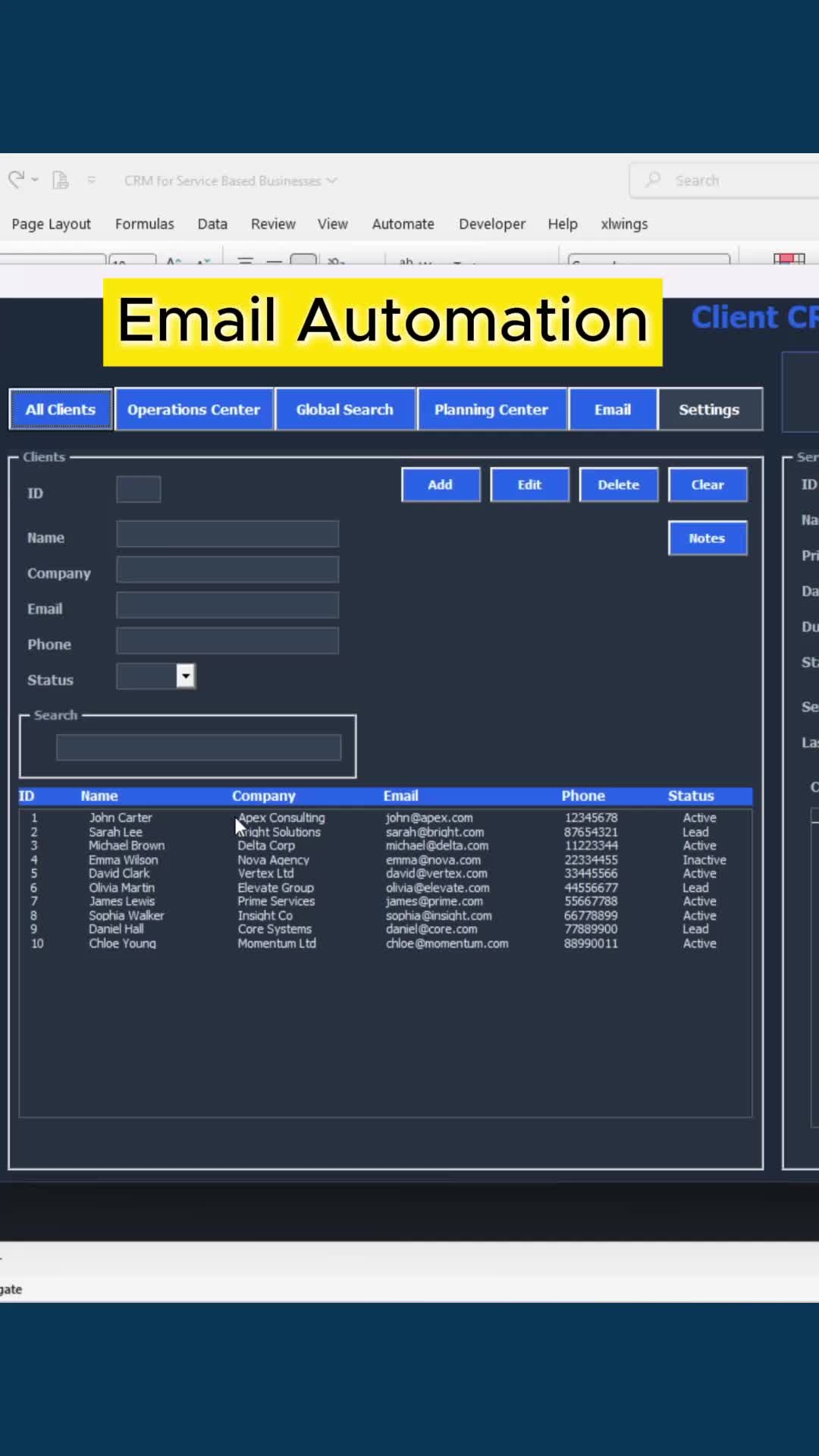Click the Status column header

click(691, 795)
